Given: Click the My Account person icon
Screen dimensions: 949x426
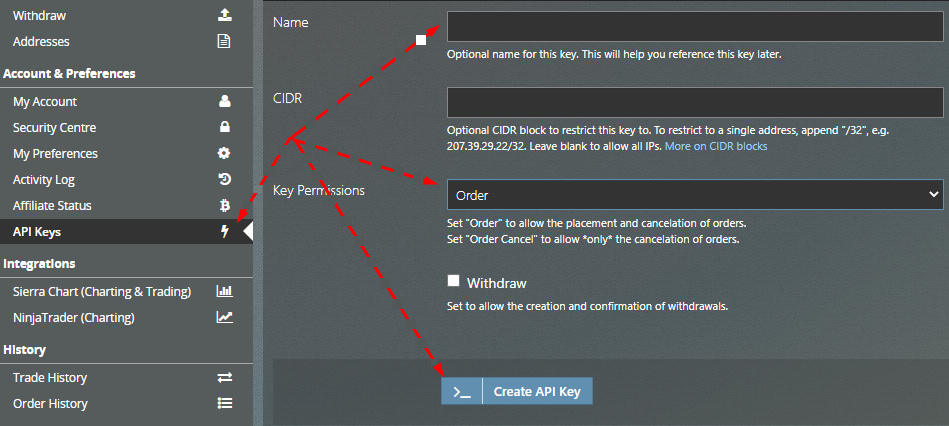Looking at the screenshot, I should click(x=224, y=102).
